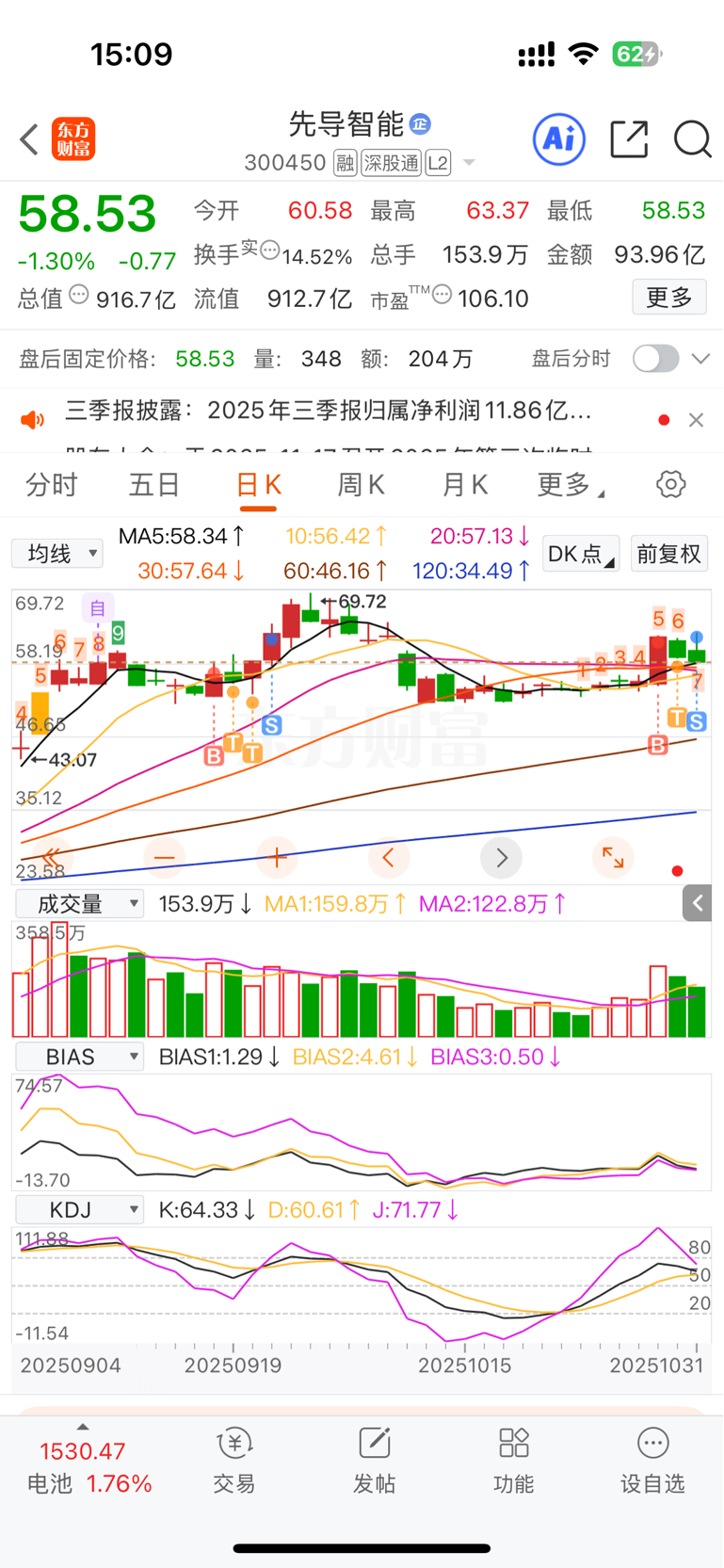724x1568 pixels.
Task: Zoom in chart with plus icon
Action: pyautogui.click(x=277, y=857)
